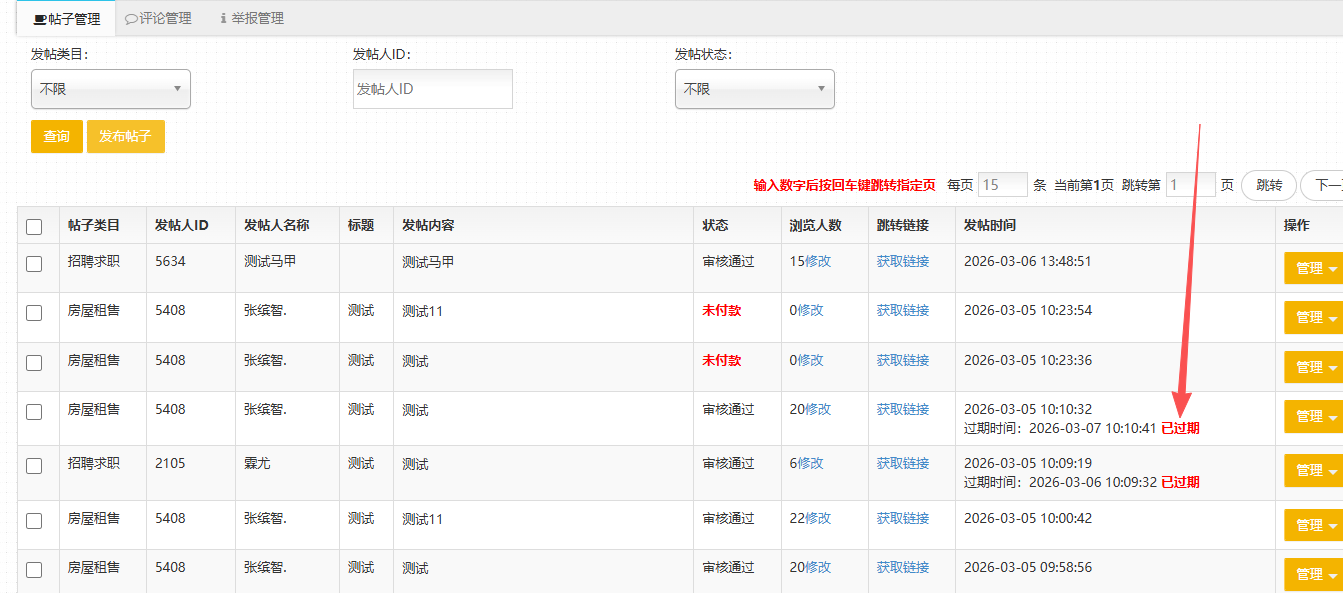Click the 跳转第 page number field
The image size is (1343, 593).
pyautogui.click(x=1190, y=185)
